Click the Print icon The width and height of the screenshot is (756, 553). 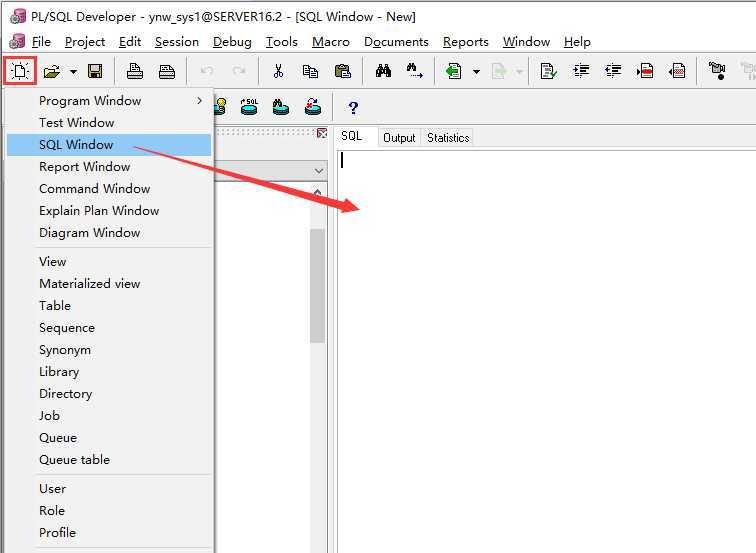135,71
